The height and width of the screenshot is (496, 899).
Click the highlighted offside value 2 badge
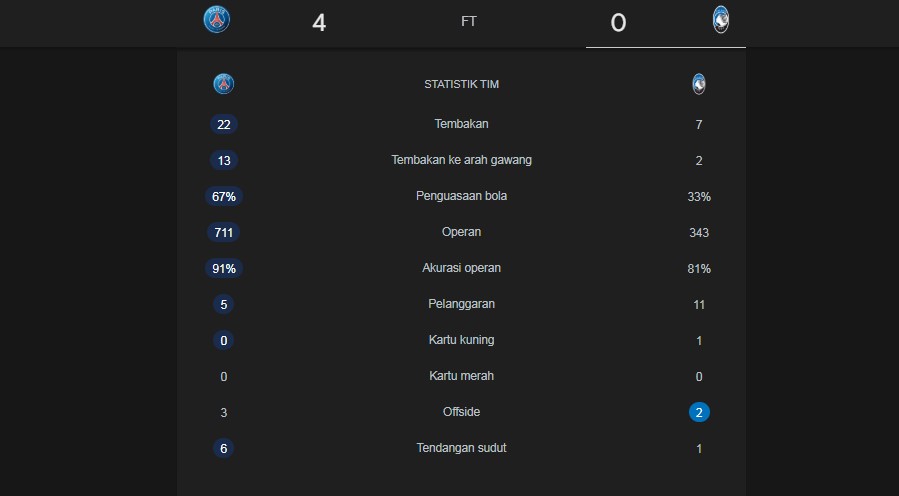tap(699, 412)
